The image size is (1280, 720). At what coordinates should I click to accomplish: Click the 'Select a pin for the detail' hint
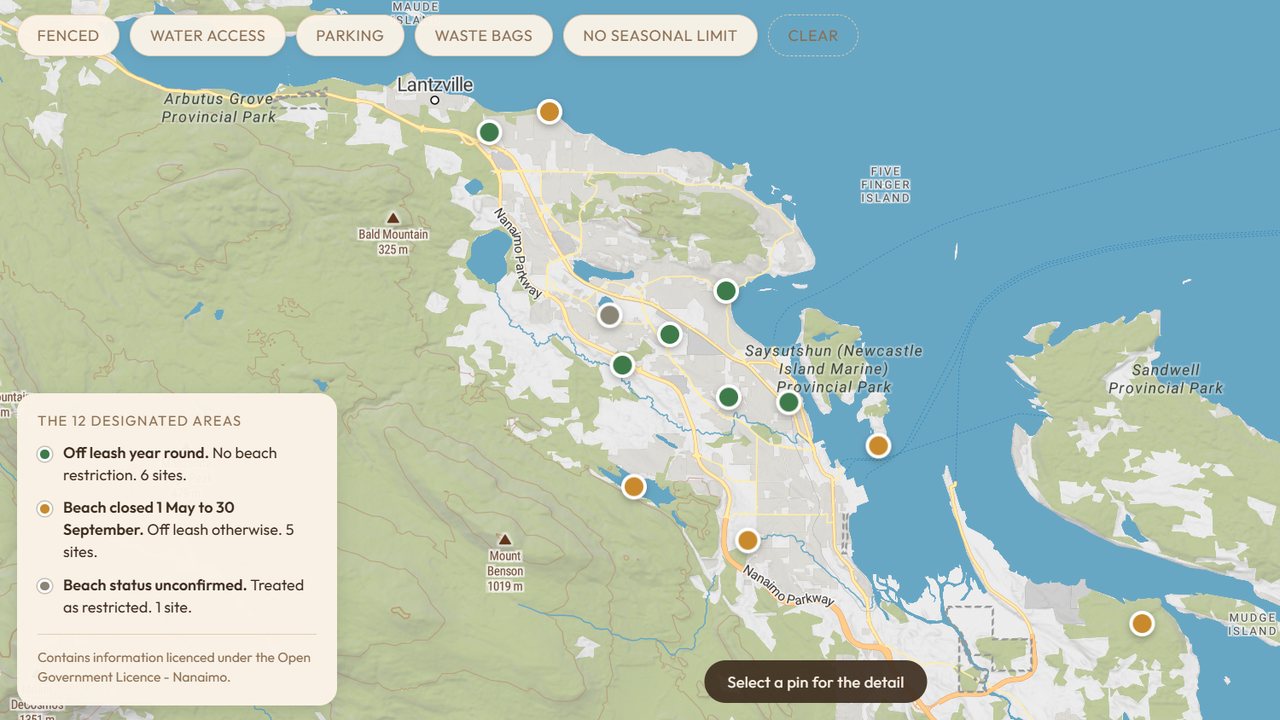pyautogui.click(x=815, y=682)
